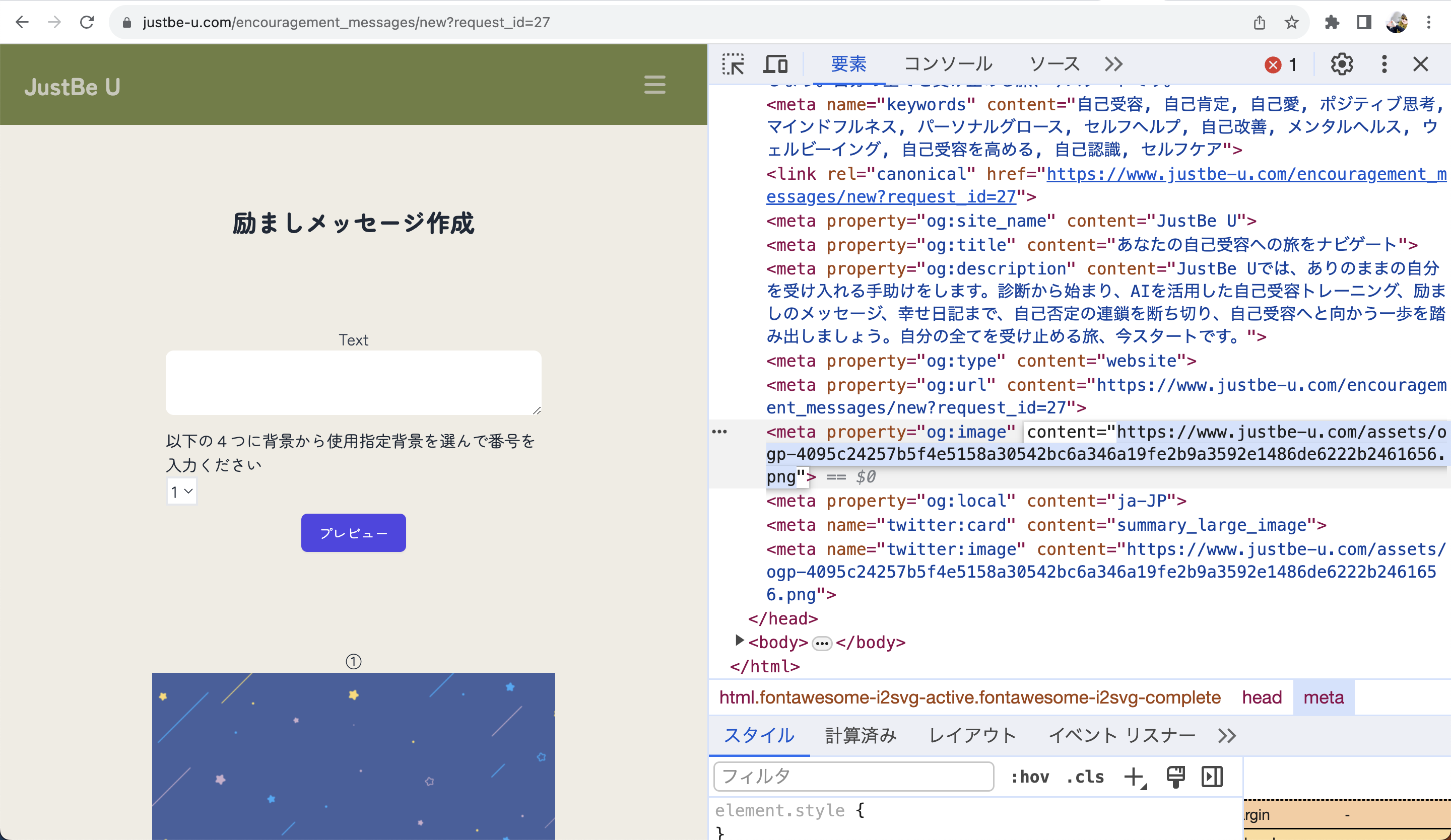Click the browser forward arrow
The height and width of the screenshot is (840, 1451).
[x=55, y=23]
